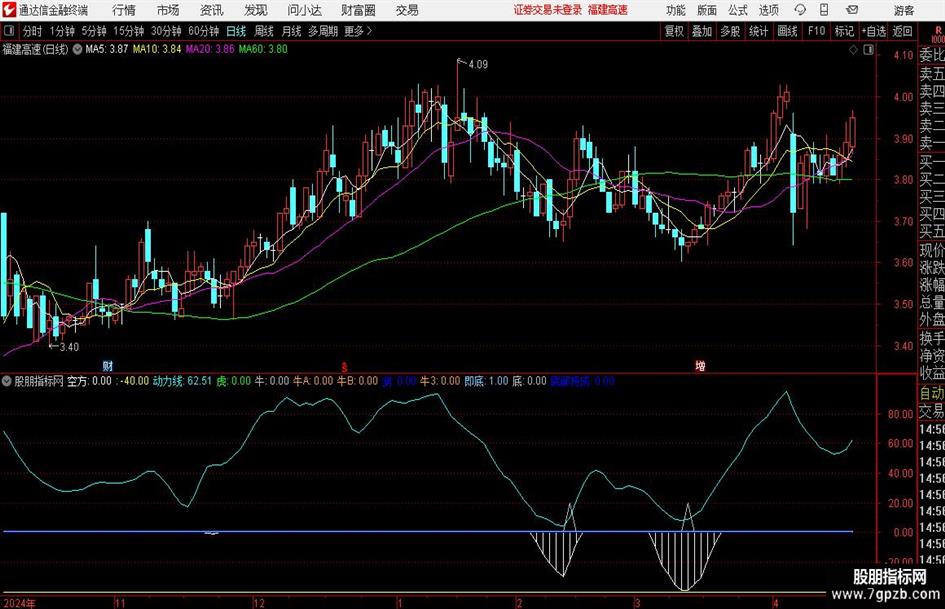Click the 叠加 overlay button

[x=702, y=31]
